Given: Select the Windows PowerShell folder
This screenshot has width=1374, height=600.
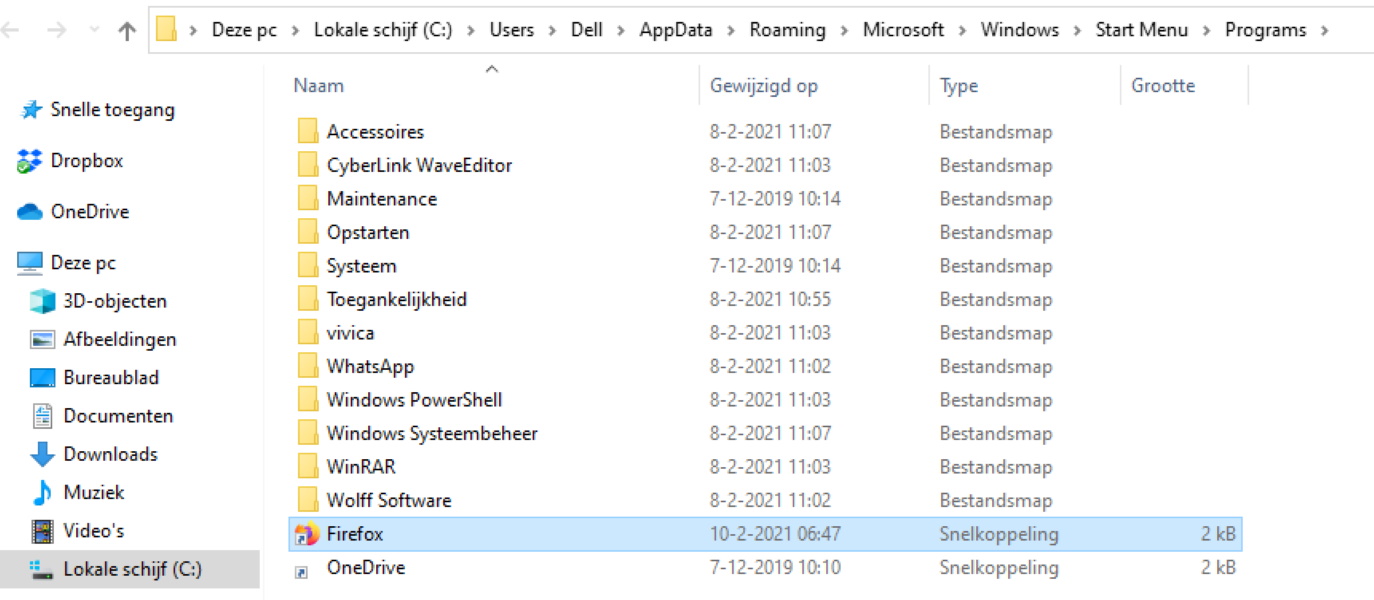Looking at the screenshot, I should coord(414,400).
